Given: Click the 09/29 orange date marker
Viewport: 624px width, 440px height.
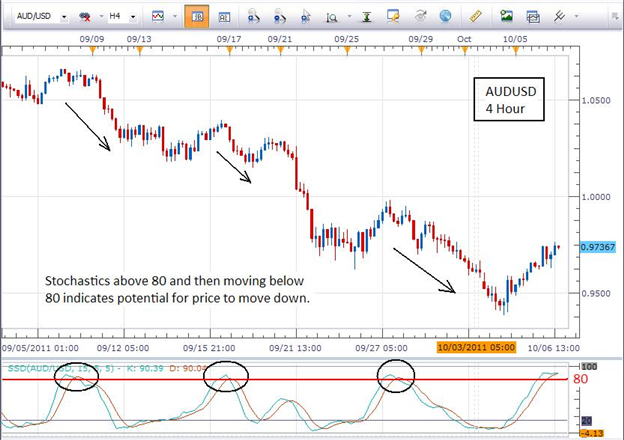Looking at the screenshot, I should [421, 50].
